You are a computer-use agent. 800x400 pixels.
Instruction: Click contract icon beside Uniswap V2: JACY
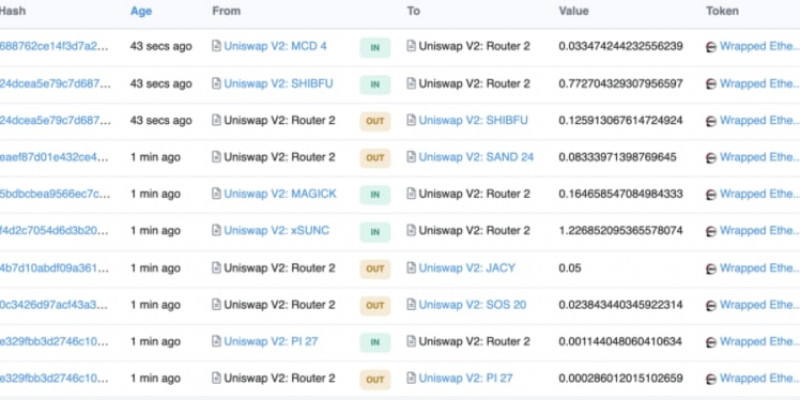(411, 268)
